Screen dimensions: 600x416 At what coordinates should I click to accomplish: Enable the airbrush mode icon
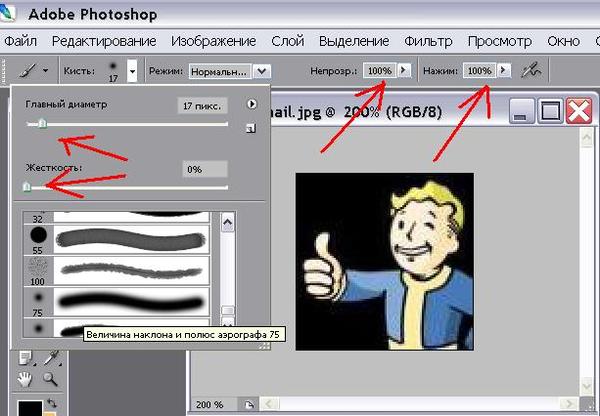pos(532,70)
